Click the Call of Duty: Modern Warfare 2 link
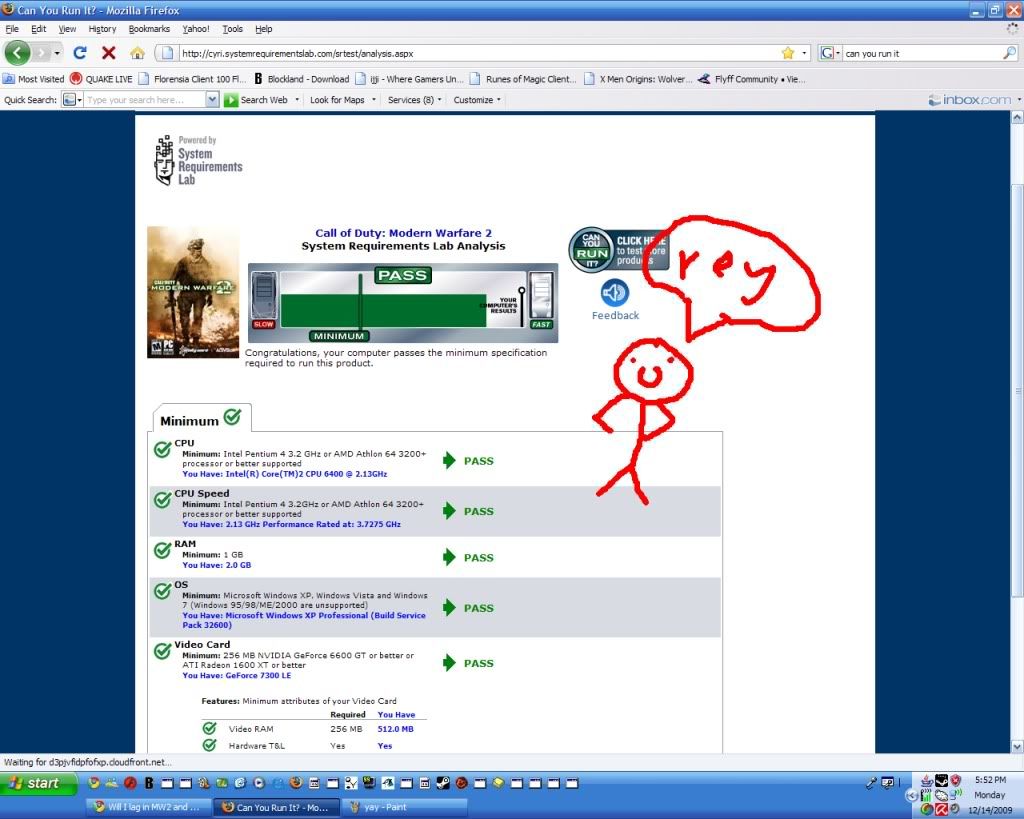Viewport: 1024px width, 819px height. coord(403,233)
